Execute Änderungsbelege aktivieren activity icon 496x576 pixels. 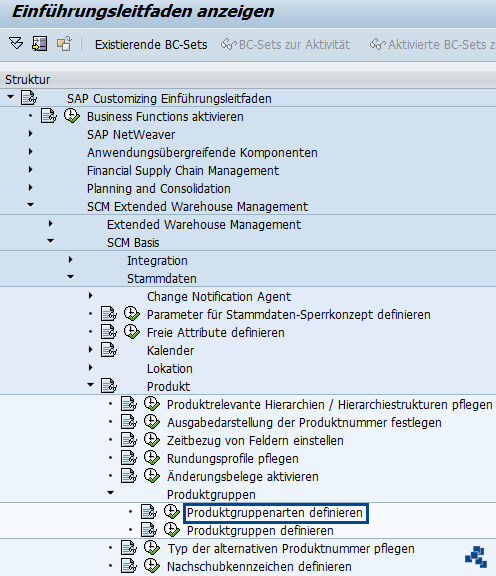152,476
